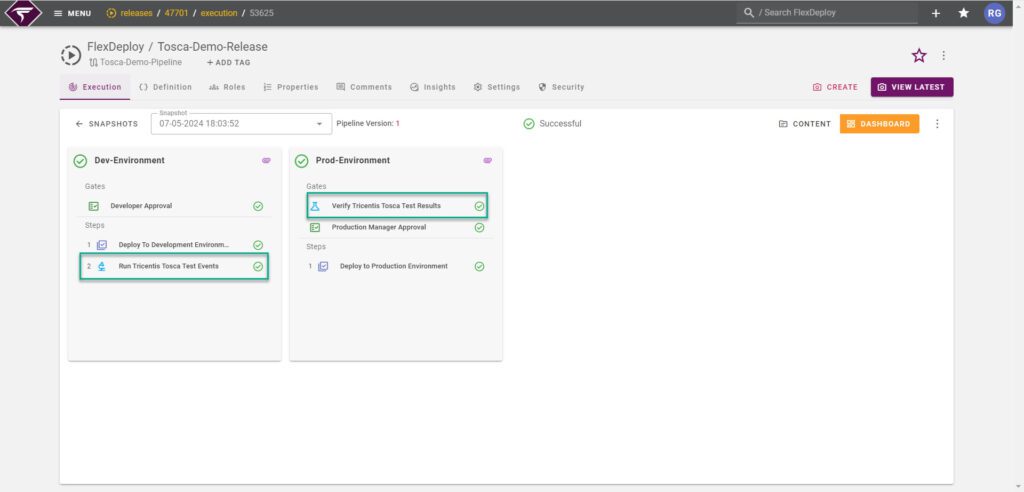Favorite the release with outlined star
The image size is (1024, 492).
pos(919,56)
